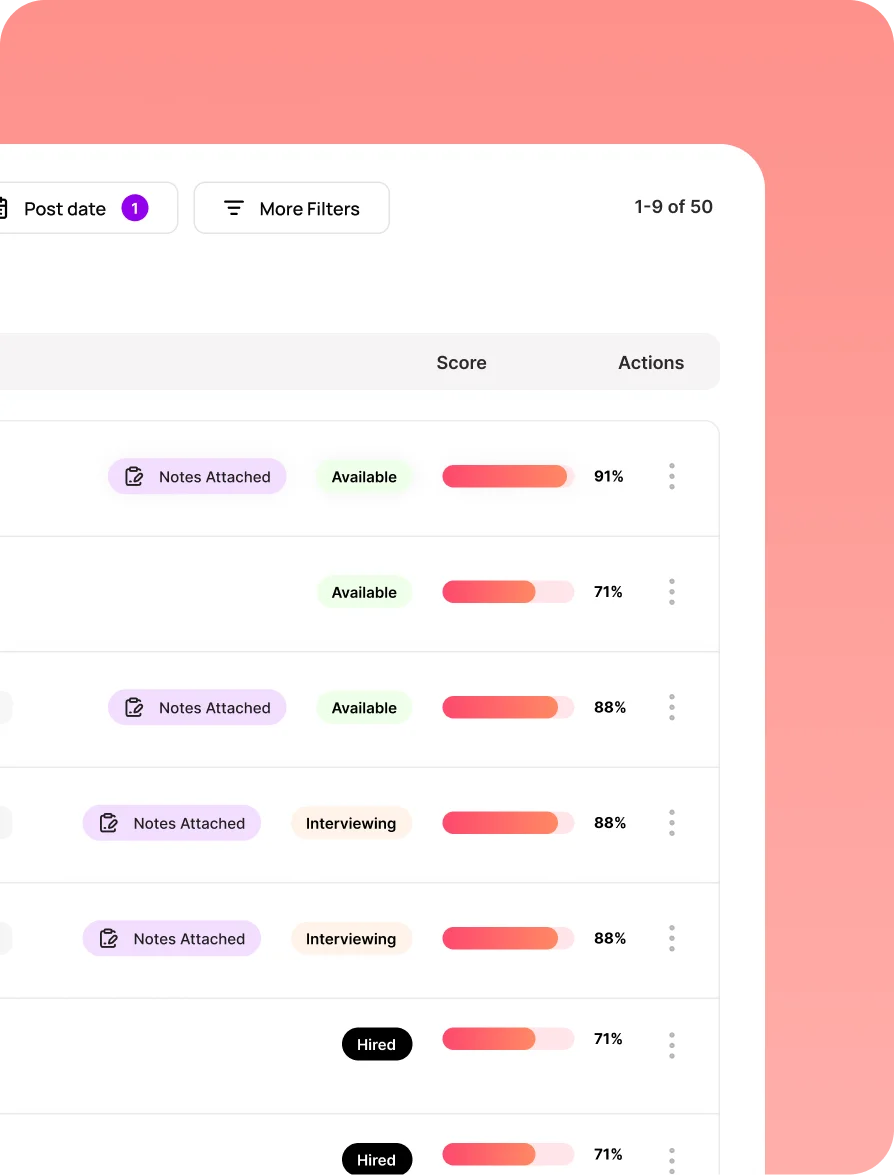
Task: Open three-dot menu on the first Hired row
Action: coord(671,1044)
